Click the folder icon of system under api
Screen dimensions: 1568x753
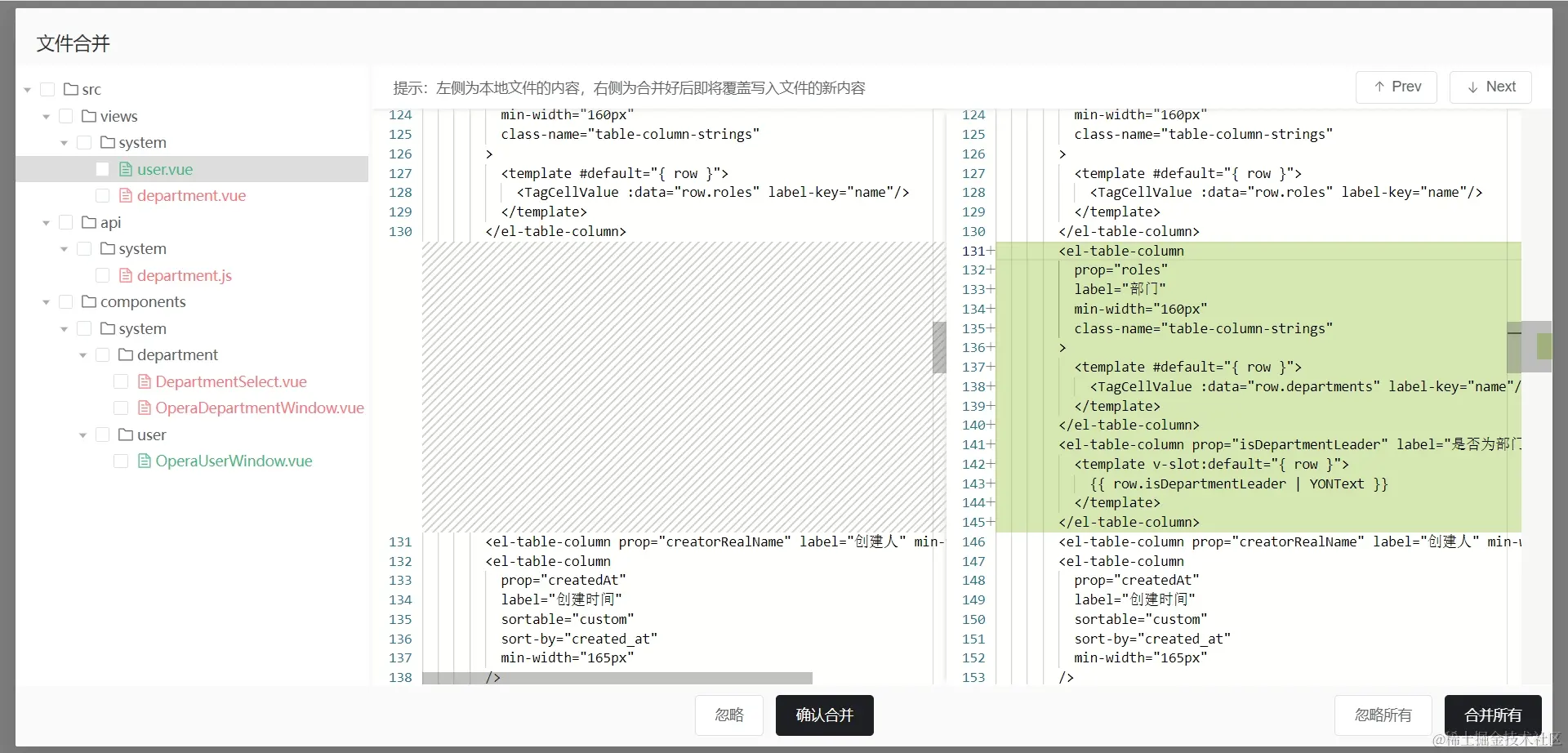pyautogui.click(x=108, y=248)
